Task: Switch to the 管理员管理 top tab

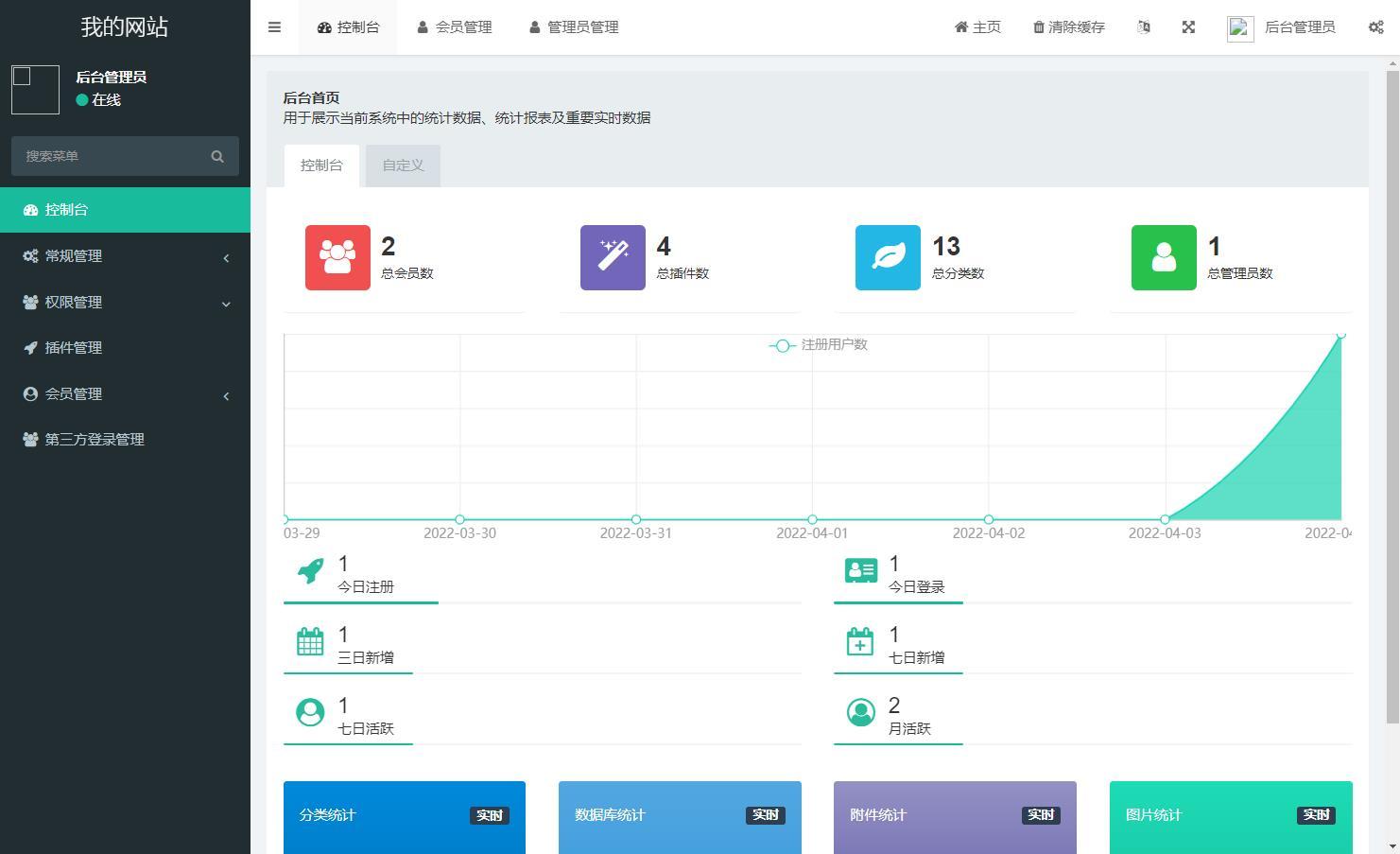Action: (574, 27)
